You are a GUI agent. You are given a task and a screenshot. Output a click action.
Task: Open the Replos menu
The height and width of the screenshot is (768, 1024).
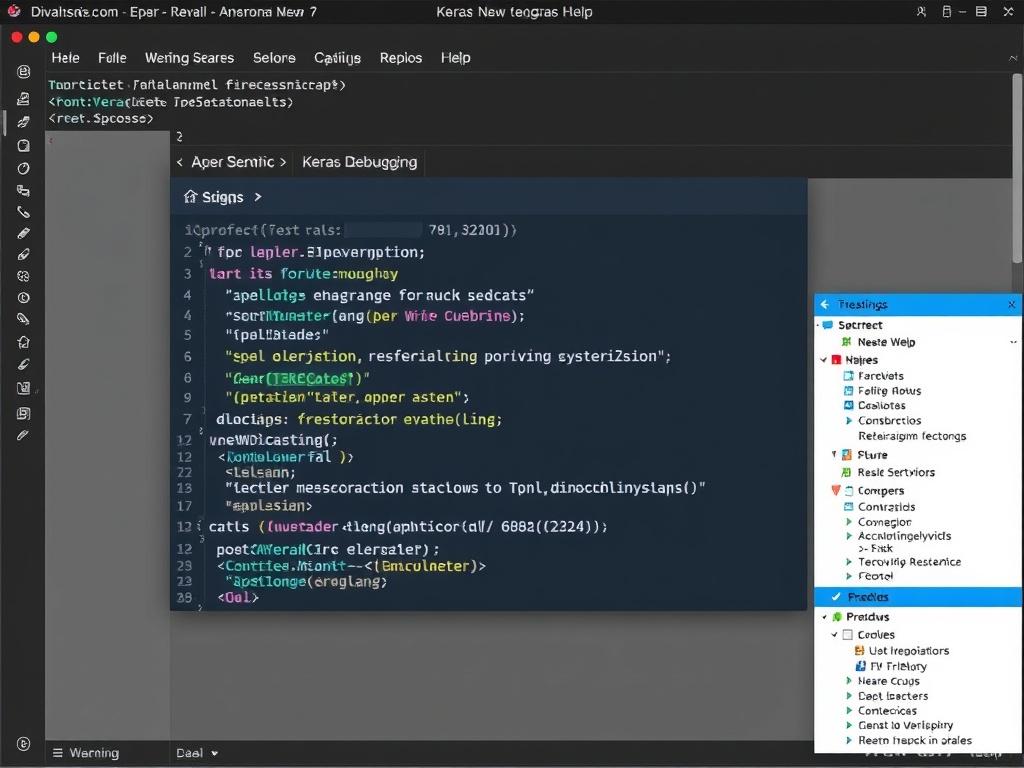tap(400, 58)
